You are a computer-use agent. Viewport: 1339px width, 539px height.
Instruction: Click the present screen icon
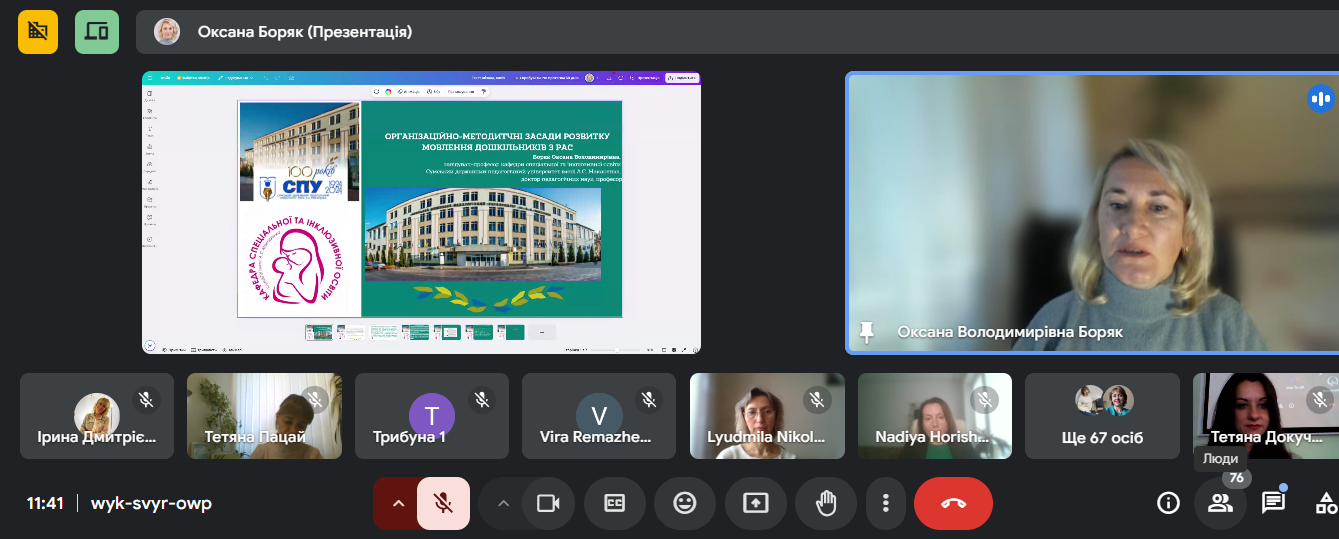tap(756, 503)
